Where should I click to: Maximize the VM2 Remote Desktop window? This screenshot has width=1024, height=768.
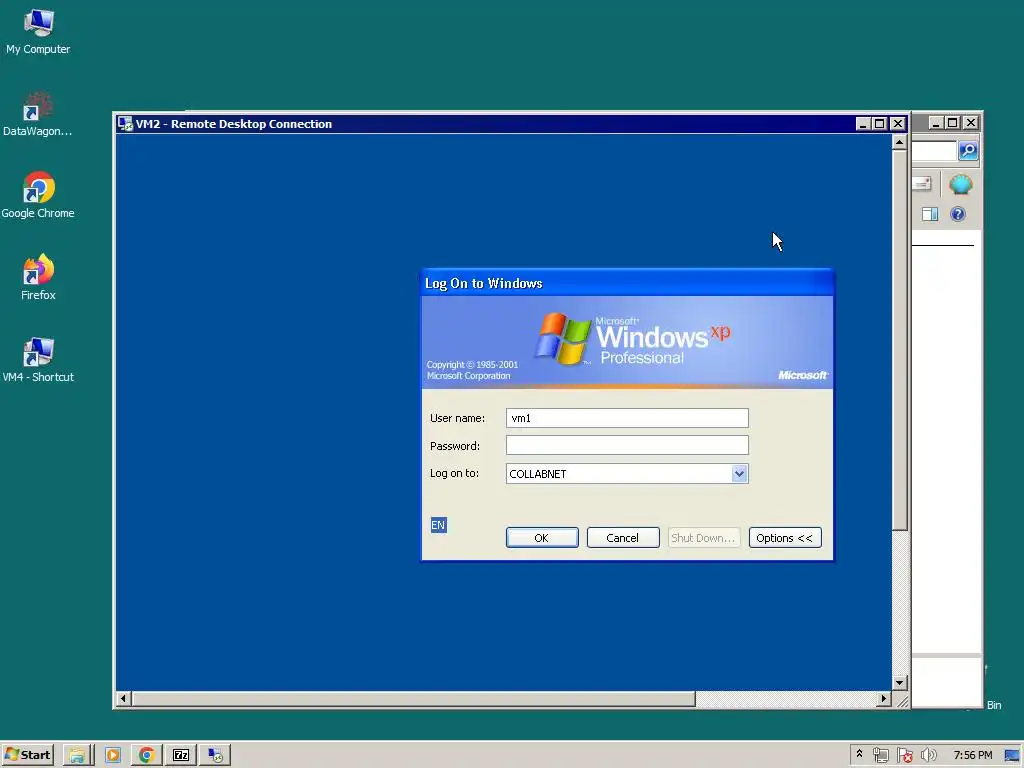[880, 123]
